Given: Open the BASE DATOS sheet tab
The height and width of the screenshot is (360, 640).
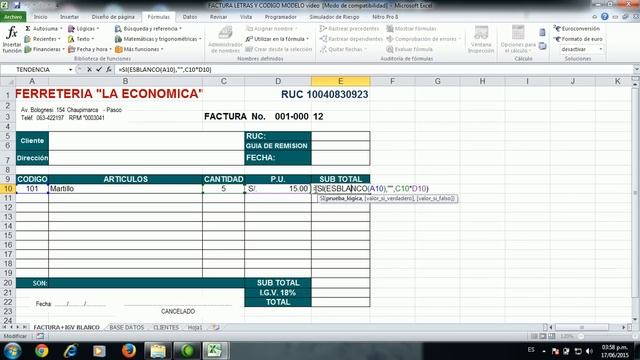Looking at the screenshot, I should click(x=127, y=327).
